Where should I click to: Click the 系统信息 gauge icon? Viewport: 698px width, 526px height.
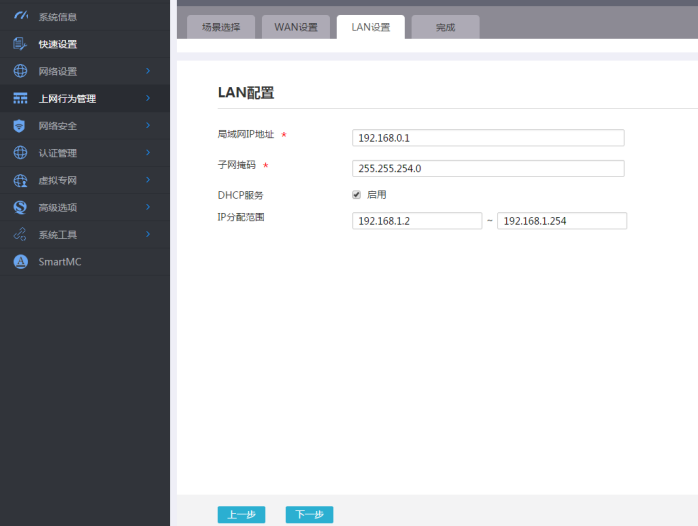click(20, 16)
